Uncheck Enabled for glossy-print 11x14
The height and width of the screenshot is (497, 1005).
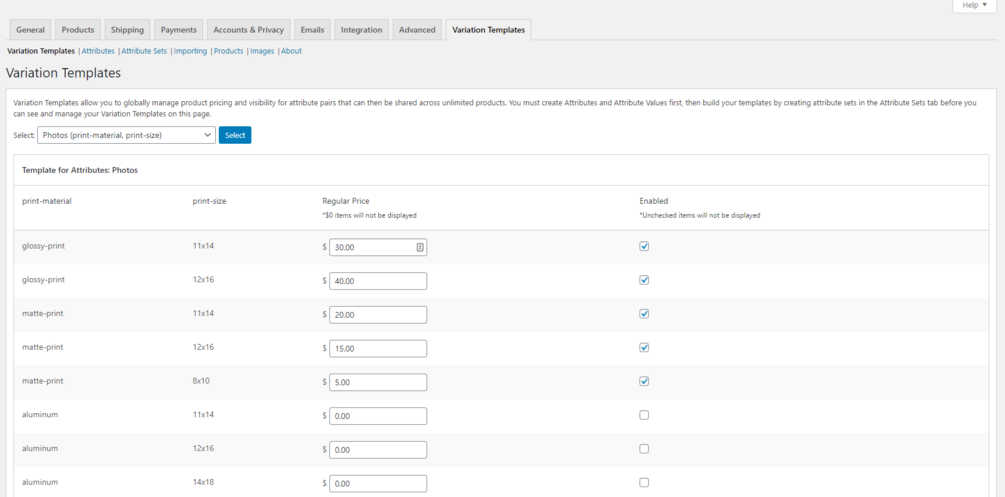pos(644,246)
